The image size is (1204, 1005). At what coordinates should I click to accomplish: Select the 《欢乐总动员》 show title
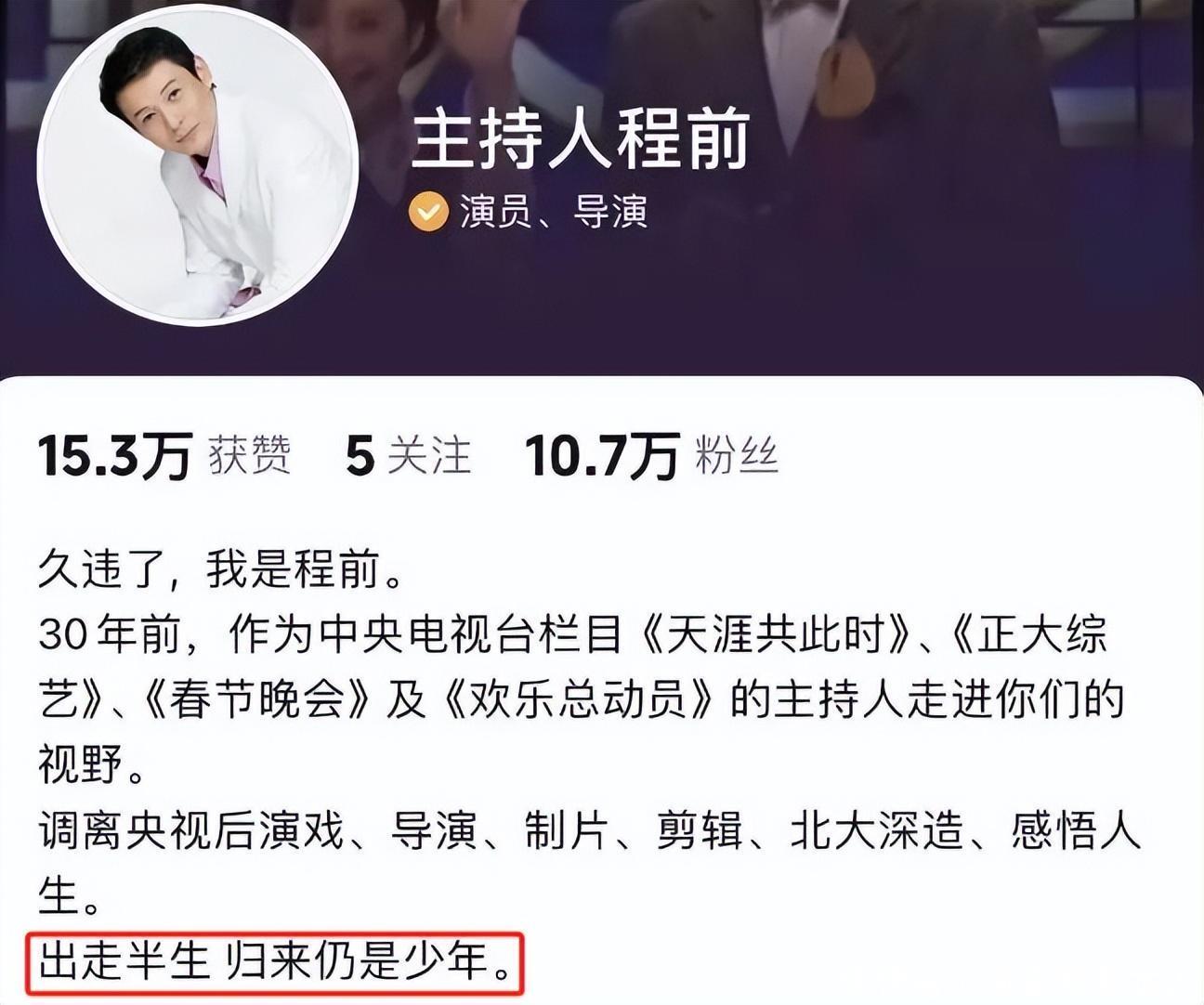580,699
